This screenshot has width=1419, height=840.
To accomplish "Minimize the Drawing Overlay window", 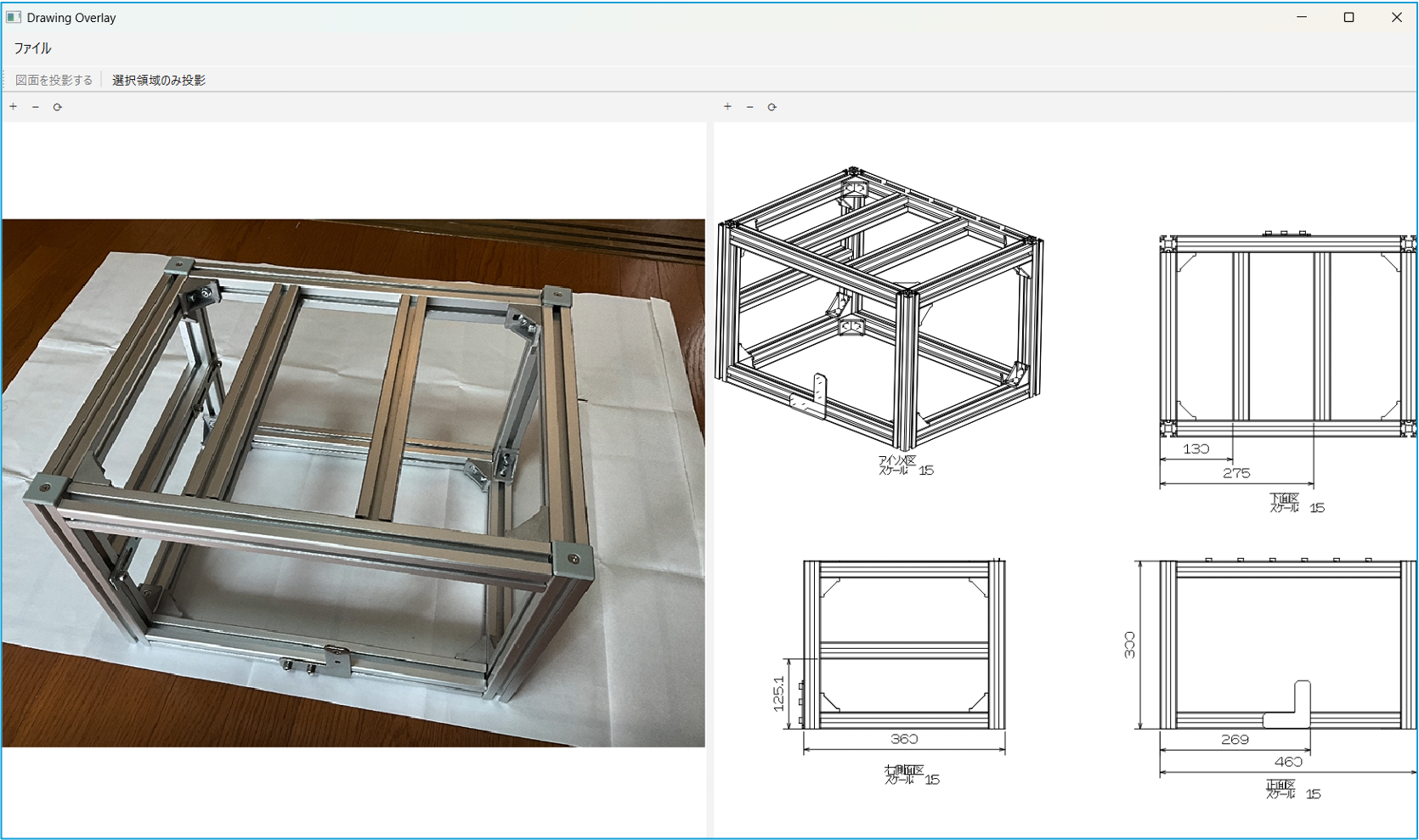I will coord(1302,17).
